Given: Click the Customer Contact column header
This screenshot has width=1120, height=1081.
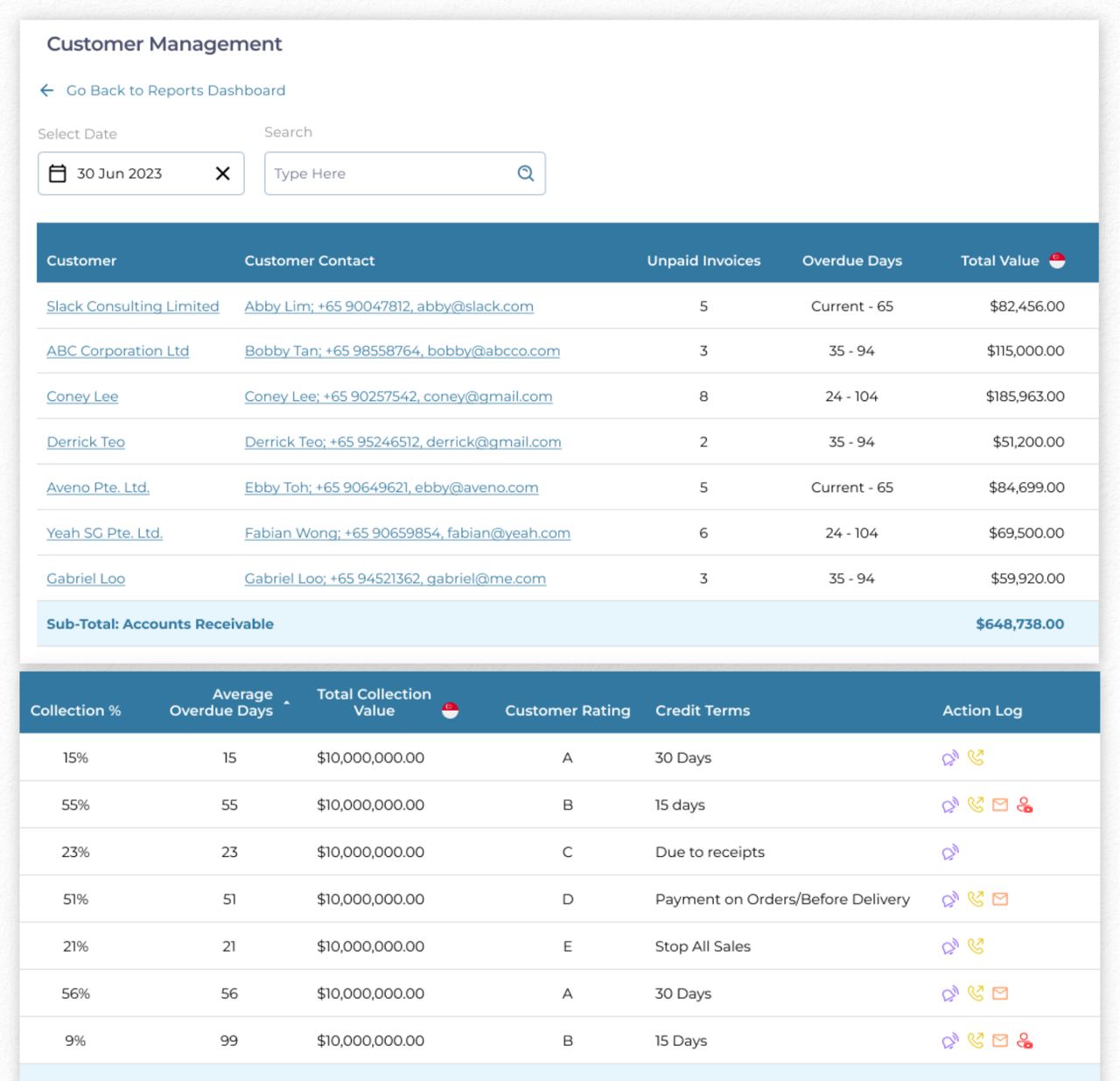Looking at the screenshot, I should tap(310, 261).
